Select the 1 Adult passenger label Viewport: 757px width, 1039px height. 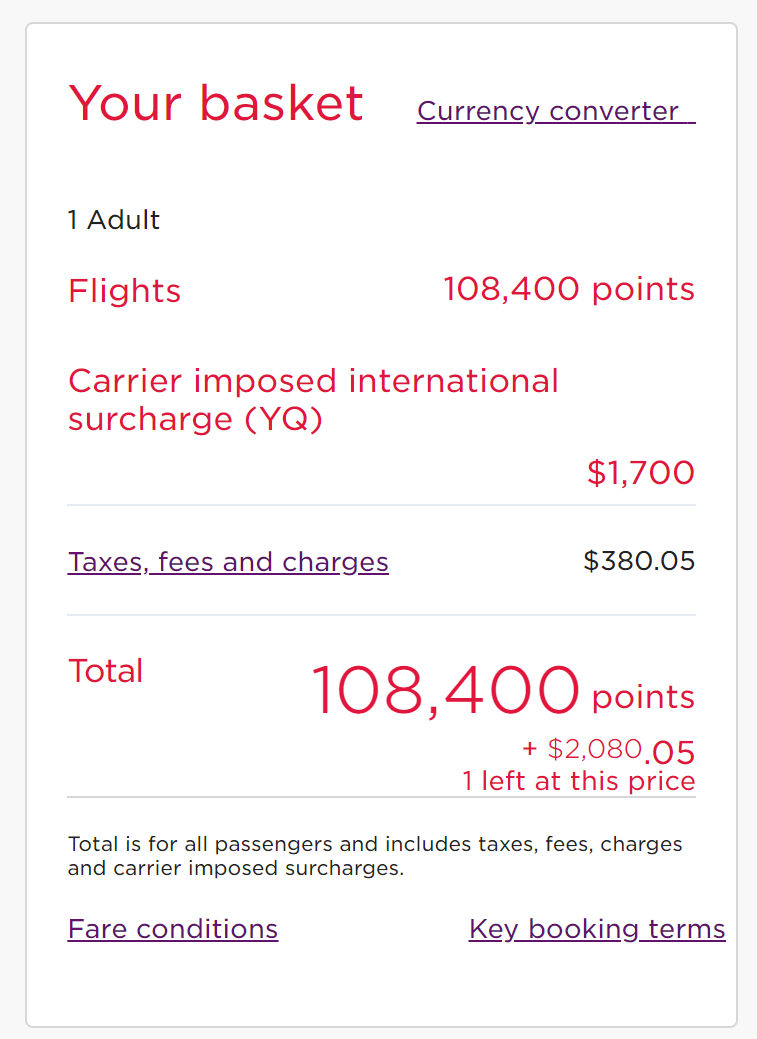click(114, 220)
